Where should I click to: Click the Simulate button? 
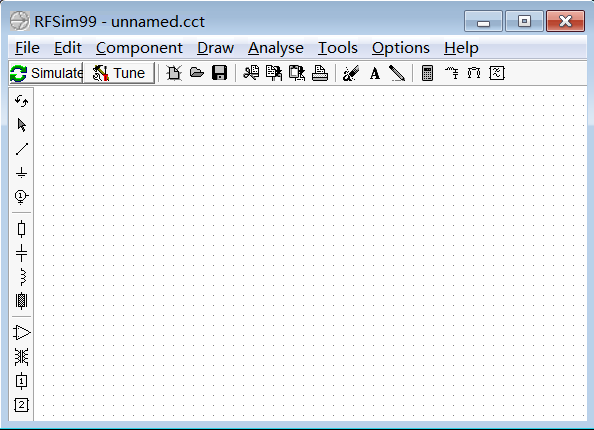point(46,73)
